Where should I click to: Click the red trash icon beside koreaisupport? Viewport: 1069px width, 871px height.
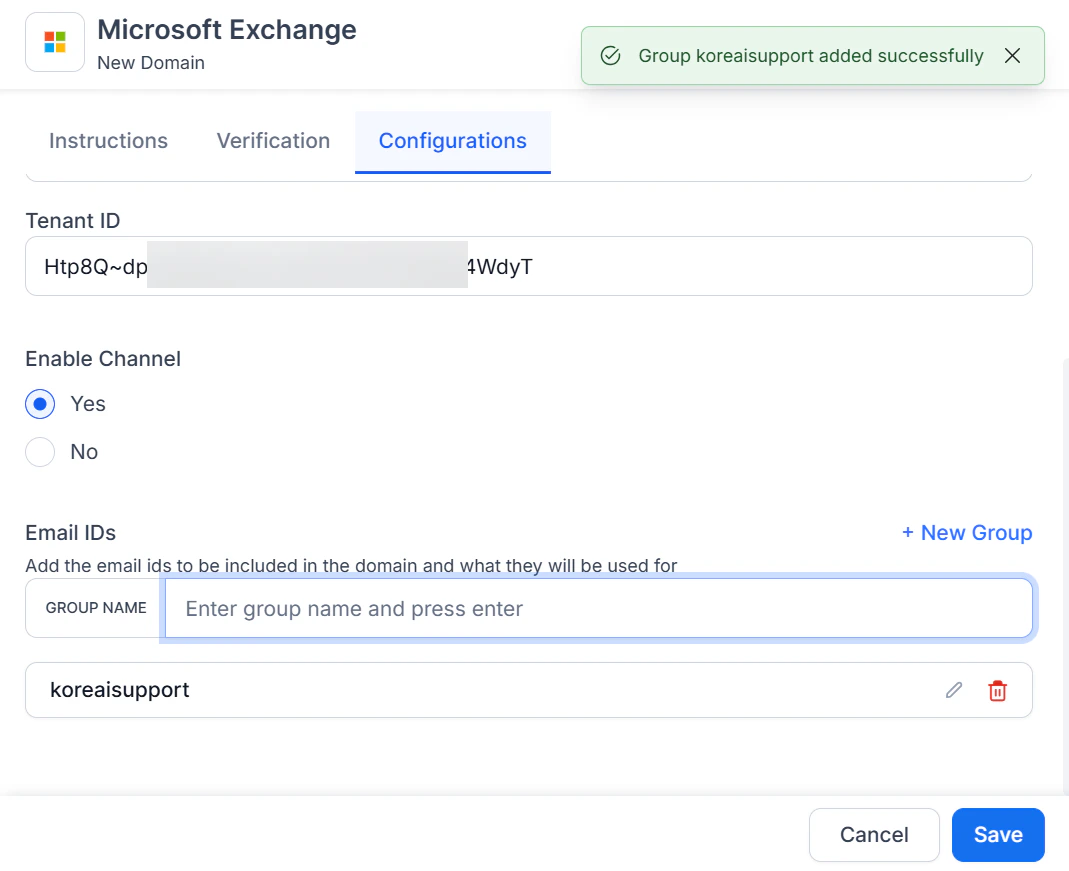point(997,690)
